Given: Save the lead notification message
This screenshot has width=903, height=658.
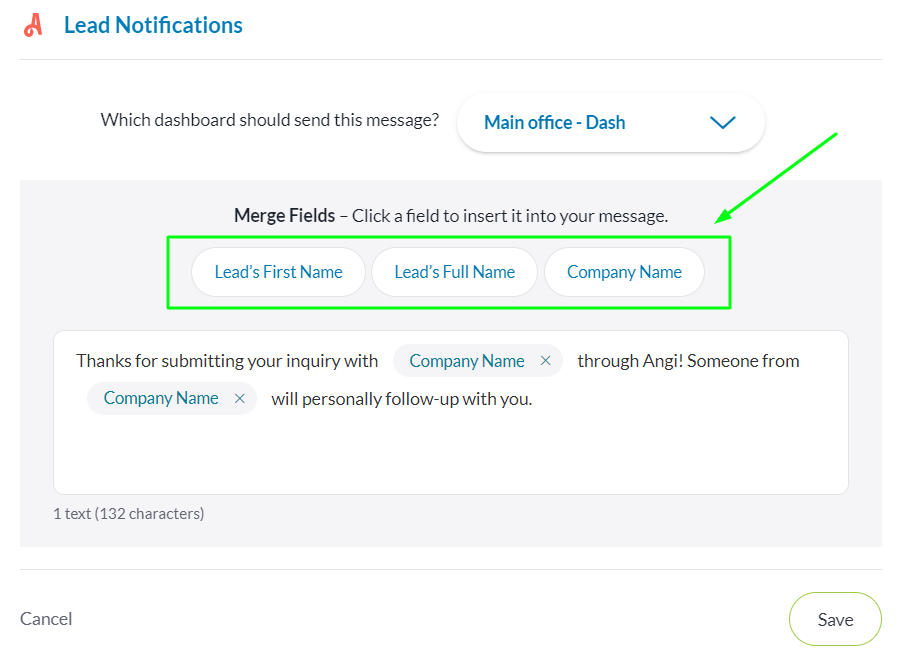Looking at the screenshot, I should point(835,619).
